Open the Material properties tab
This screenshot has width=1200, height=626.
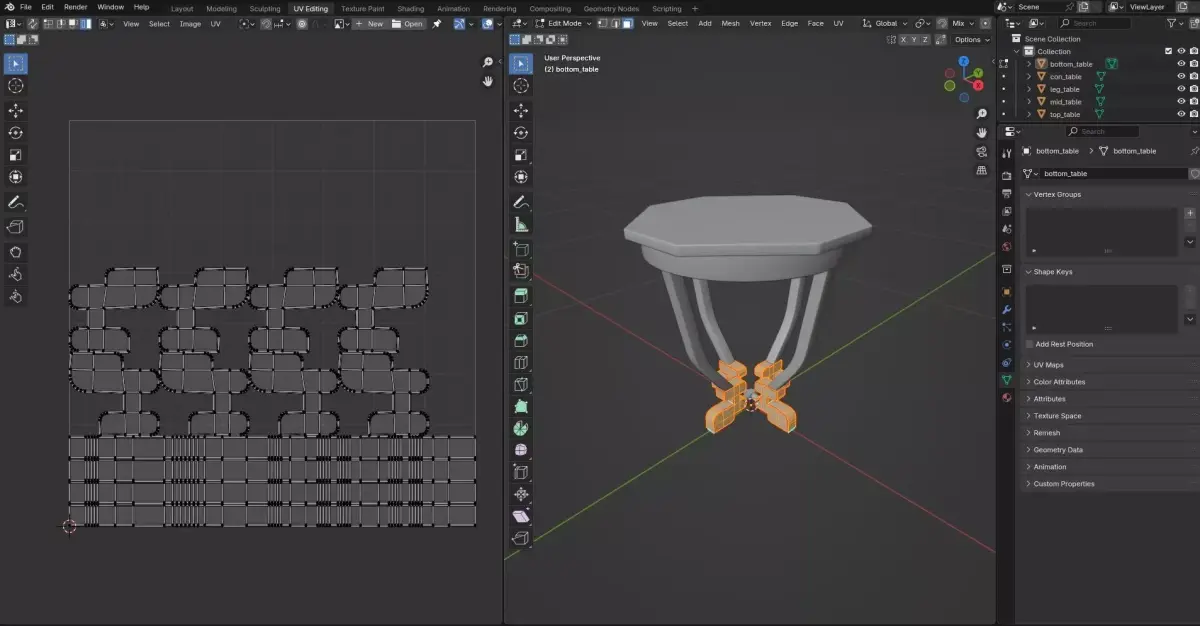[1007, 397]
